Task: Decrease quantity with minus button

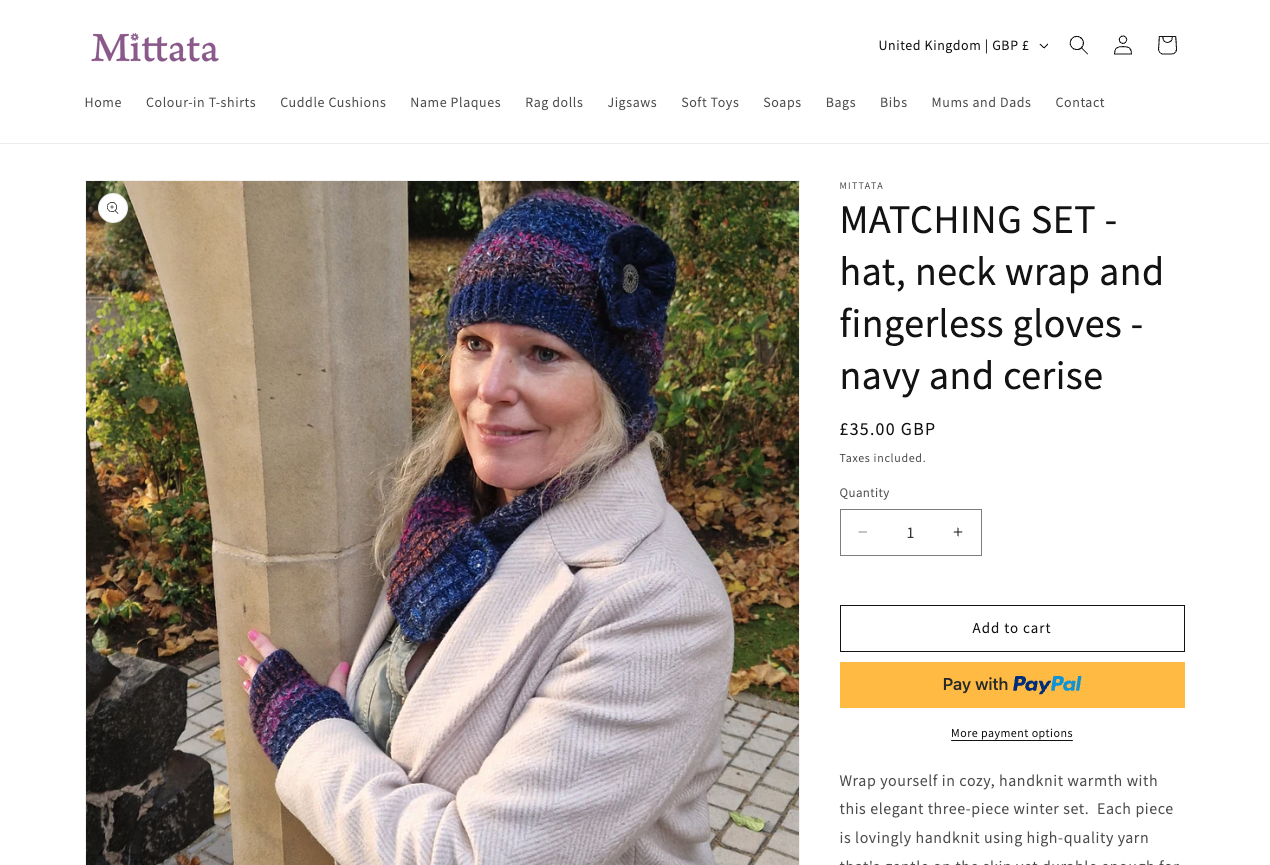Action: click(x=863, y=533)
